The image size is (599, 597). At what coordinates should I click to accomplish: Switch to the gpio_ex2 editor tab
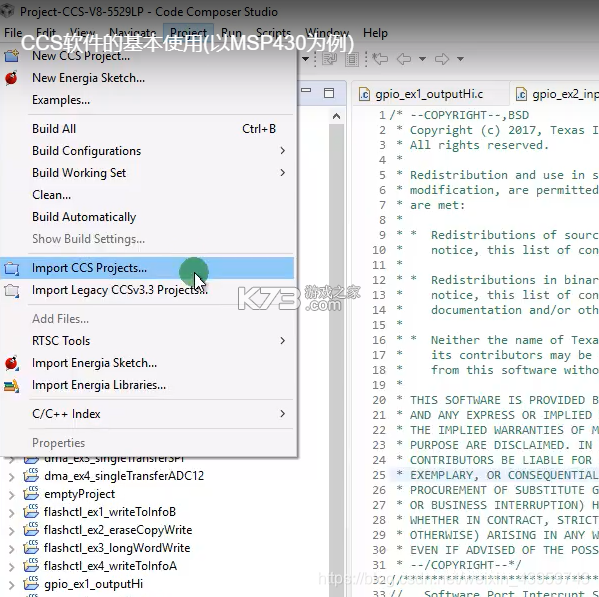(x=555, y=94)
